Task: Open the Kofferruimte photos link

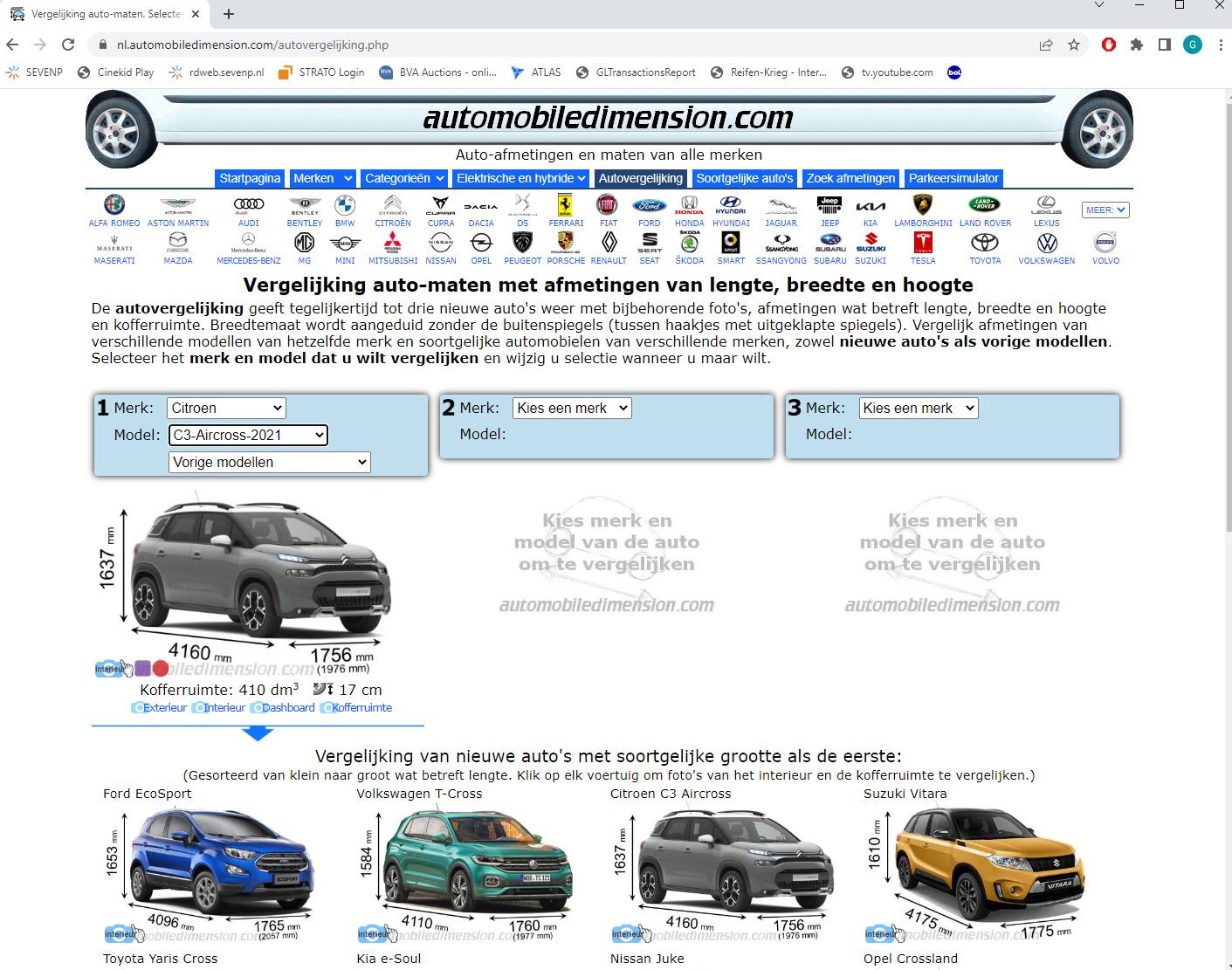Action: point(357,707)
